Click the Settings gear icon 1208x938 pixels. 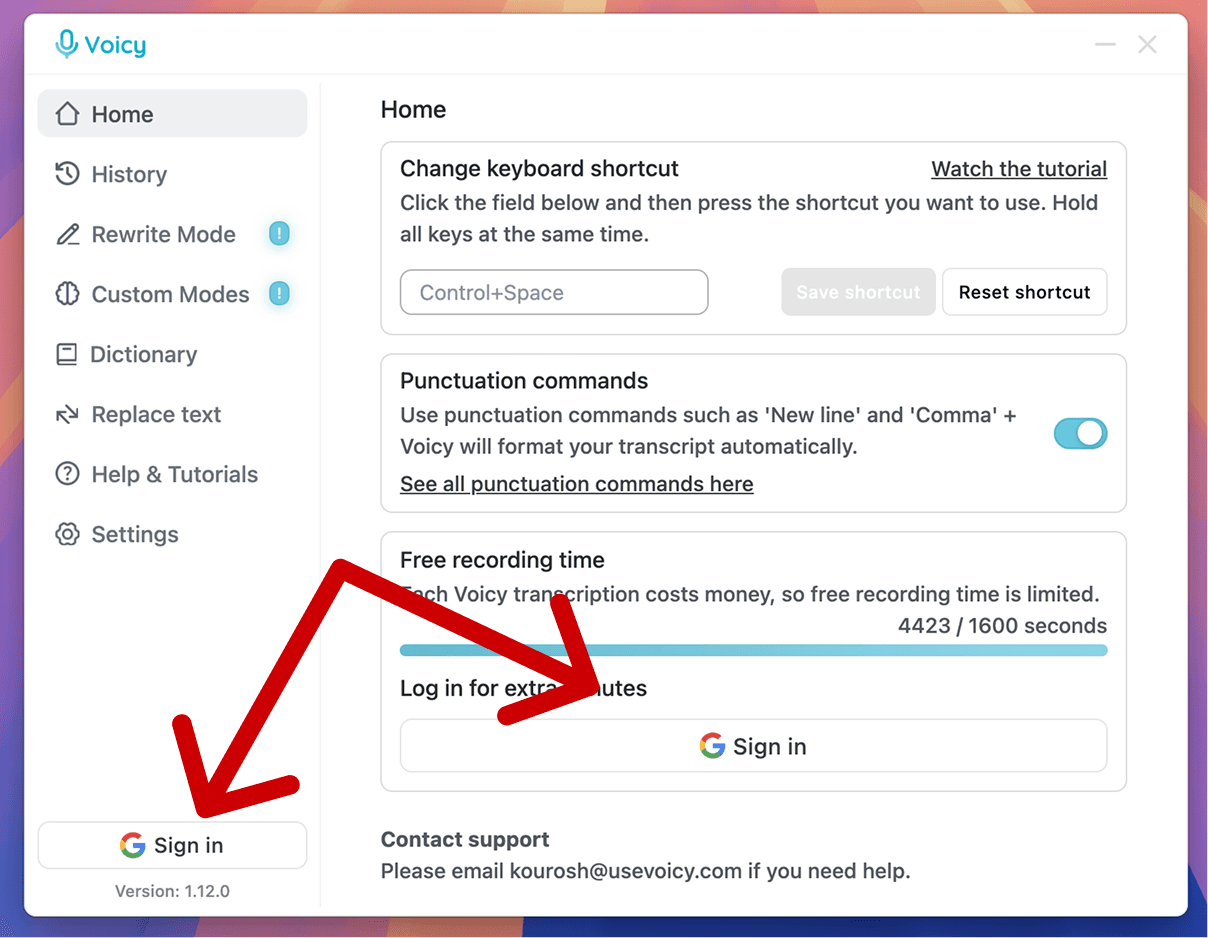[67, 534]
